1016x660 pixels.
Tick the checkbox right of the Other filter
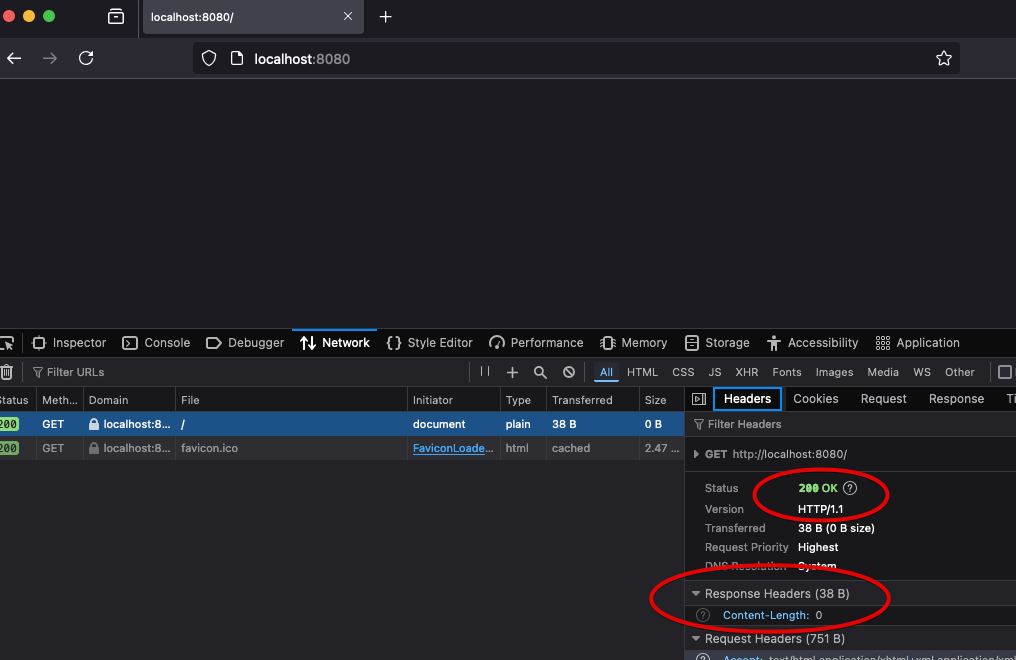pyautogui.click(x=1005, y=372)
